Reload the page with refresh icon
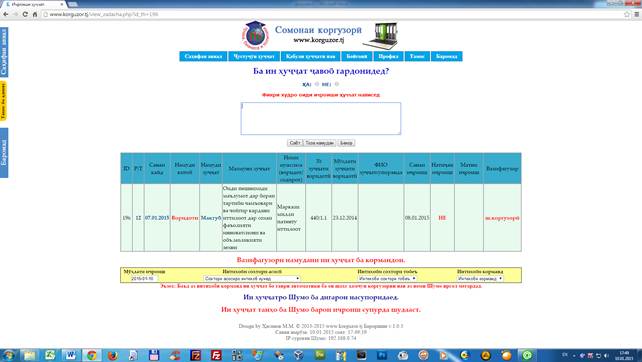The width and height of the screenshot is (642, 362). click(x=25, y=14)
